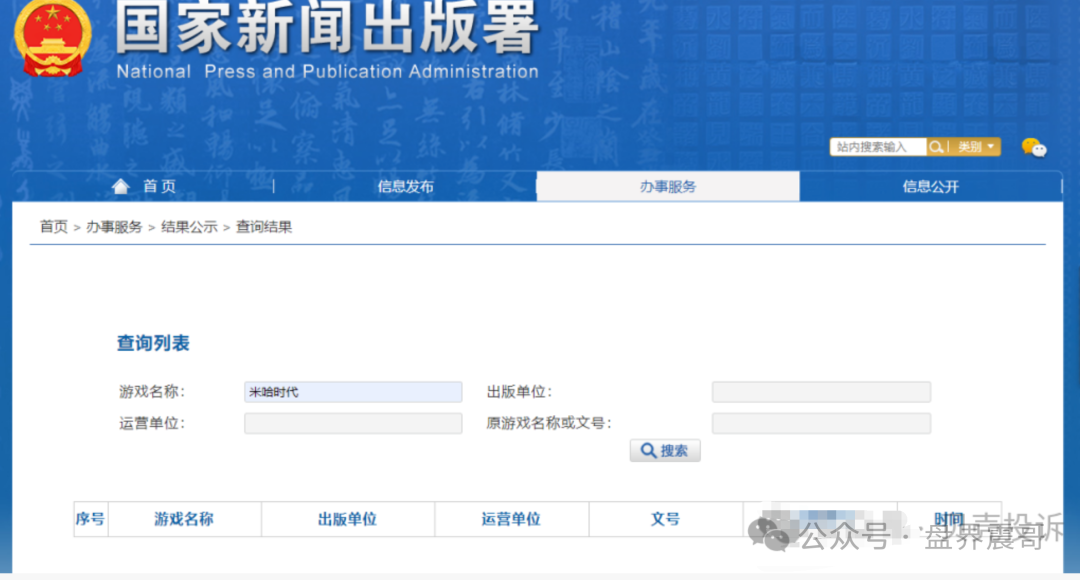Click the 游戏名称 field containing 米哈时代
Viewport: 1080px width, 580px height.
(353, 391)
